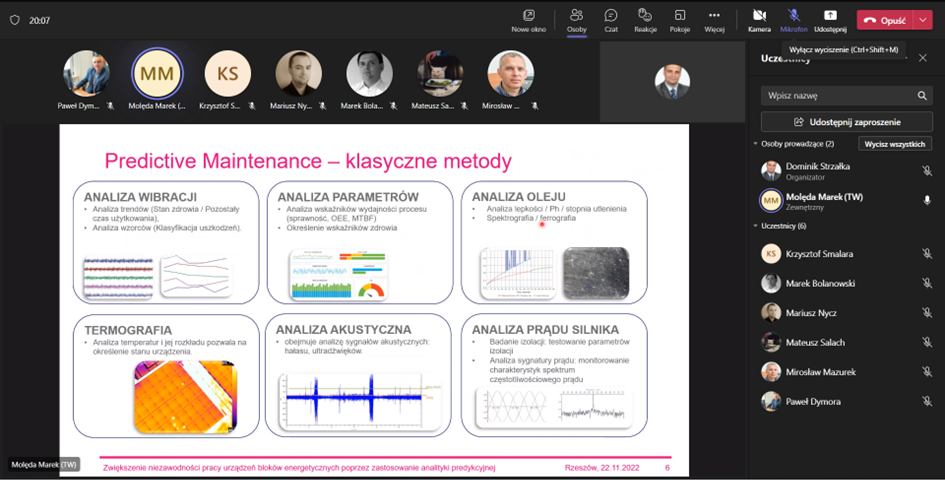Collapse the Osoby prowadzące (2) section
This screenshot has width=945, height=480.
point(755,144)
